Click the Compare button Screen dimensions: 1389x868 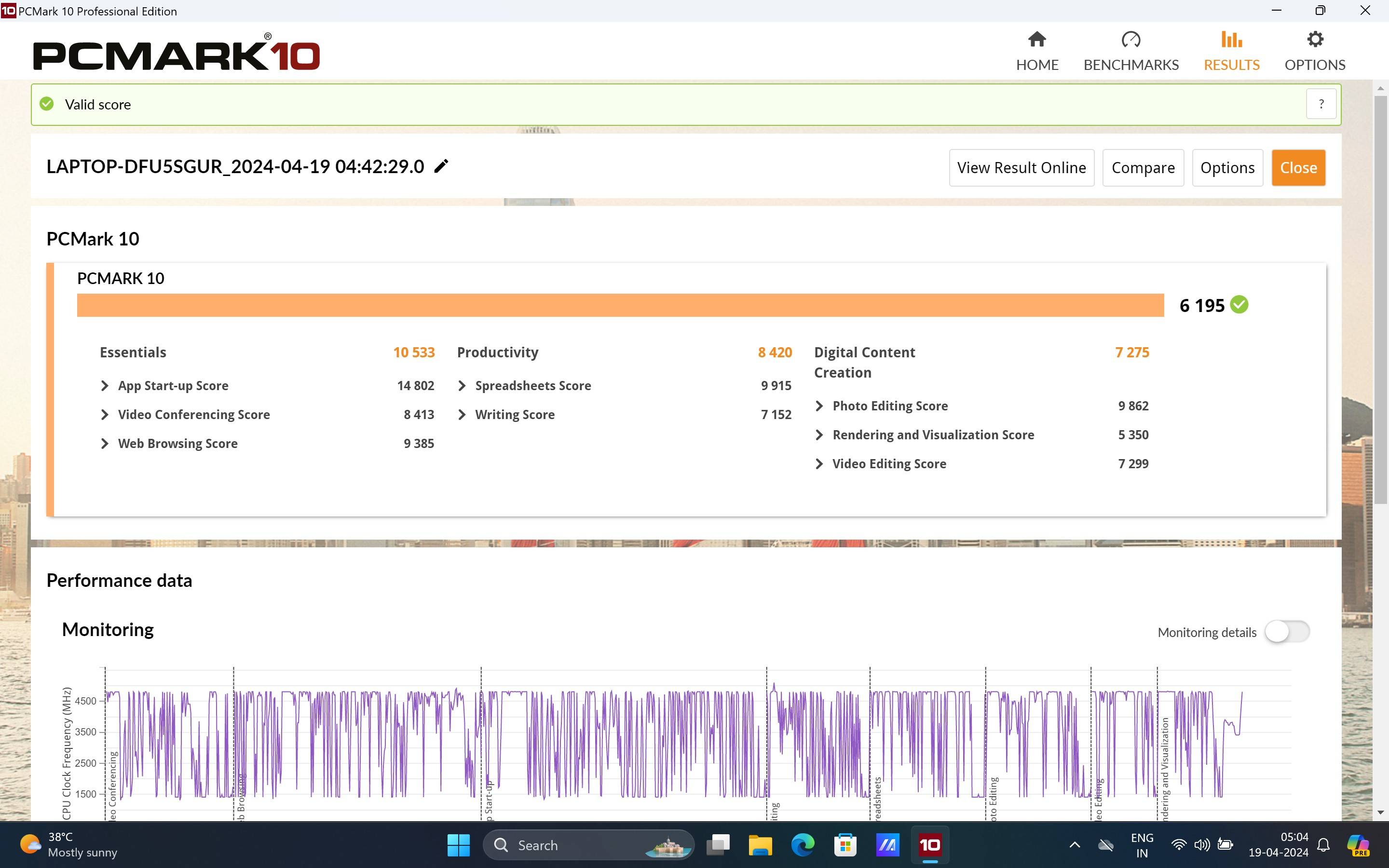(1143, 168)
